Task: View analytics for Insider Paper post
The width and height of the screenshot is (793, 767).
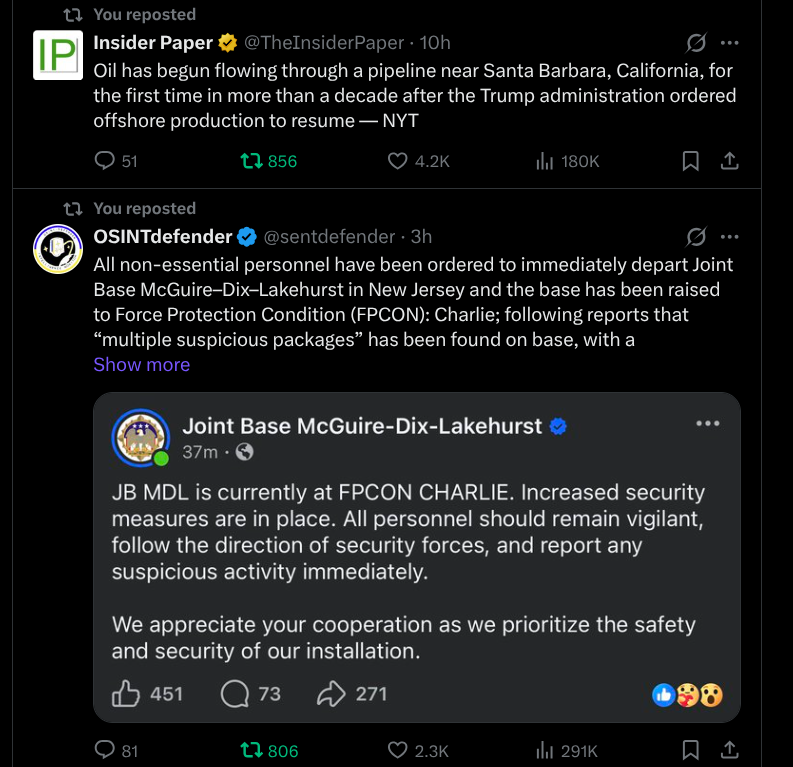Action: point(545,161)
